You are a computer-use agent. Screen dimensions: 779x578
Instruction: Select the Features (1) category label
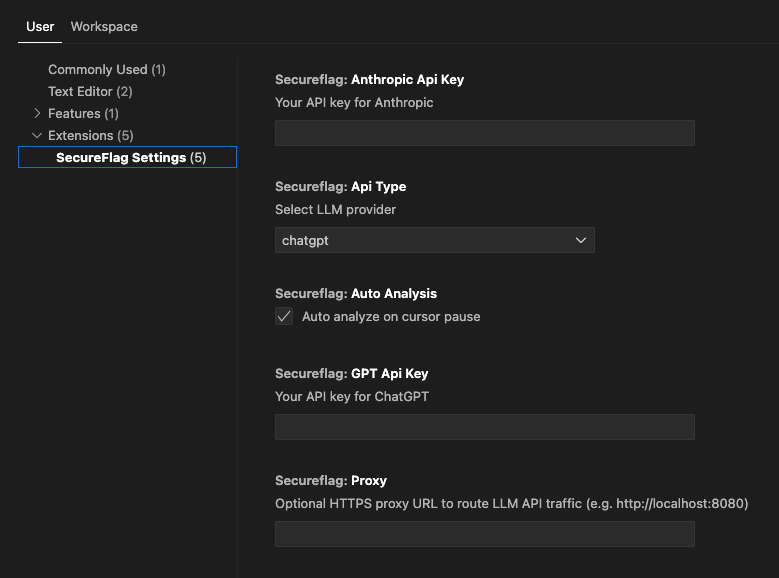83,113
